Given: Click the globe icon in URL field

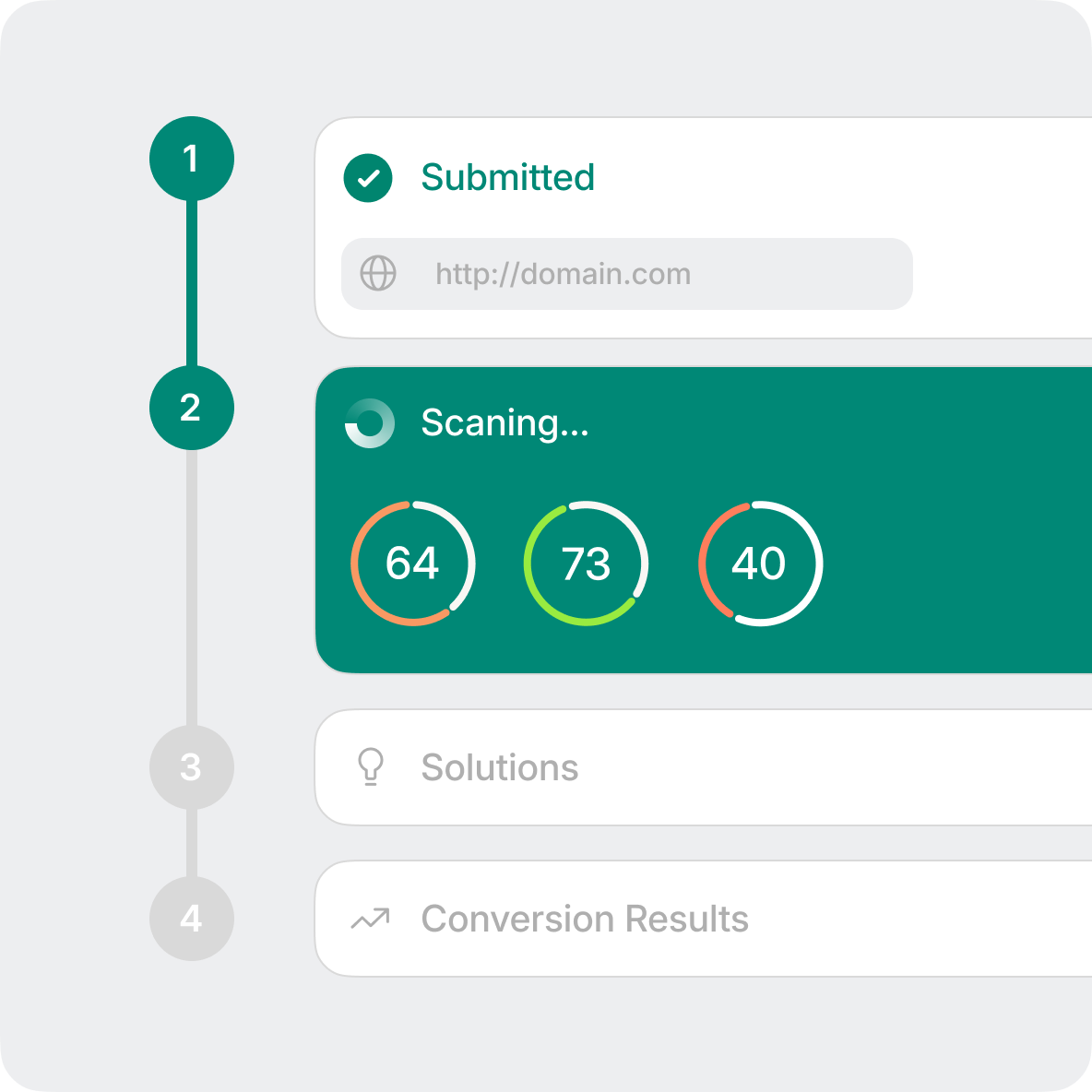Looking at the screenshot, I should (x=378, y=274).
